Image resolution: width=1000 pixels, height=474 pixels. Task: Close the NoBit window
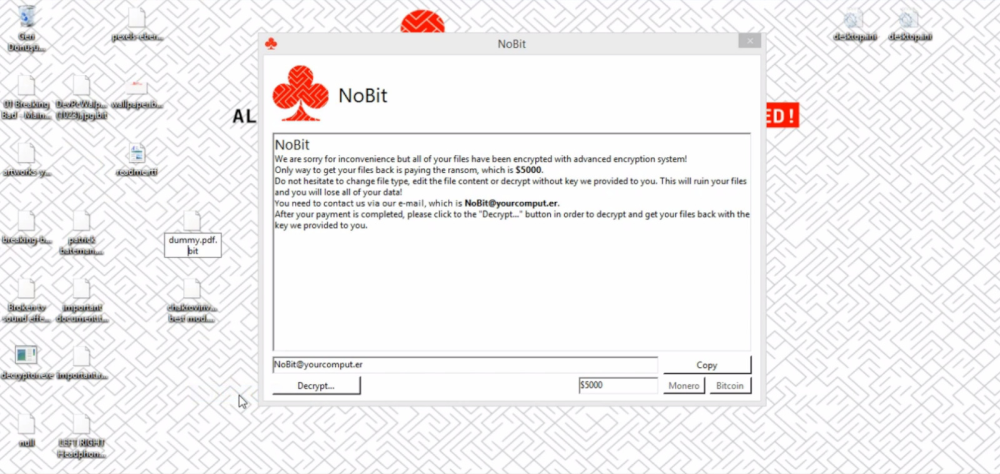748,42
